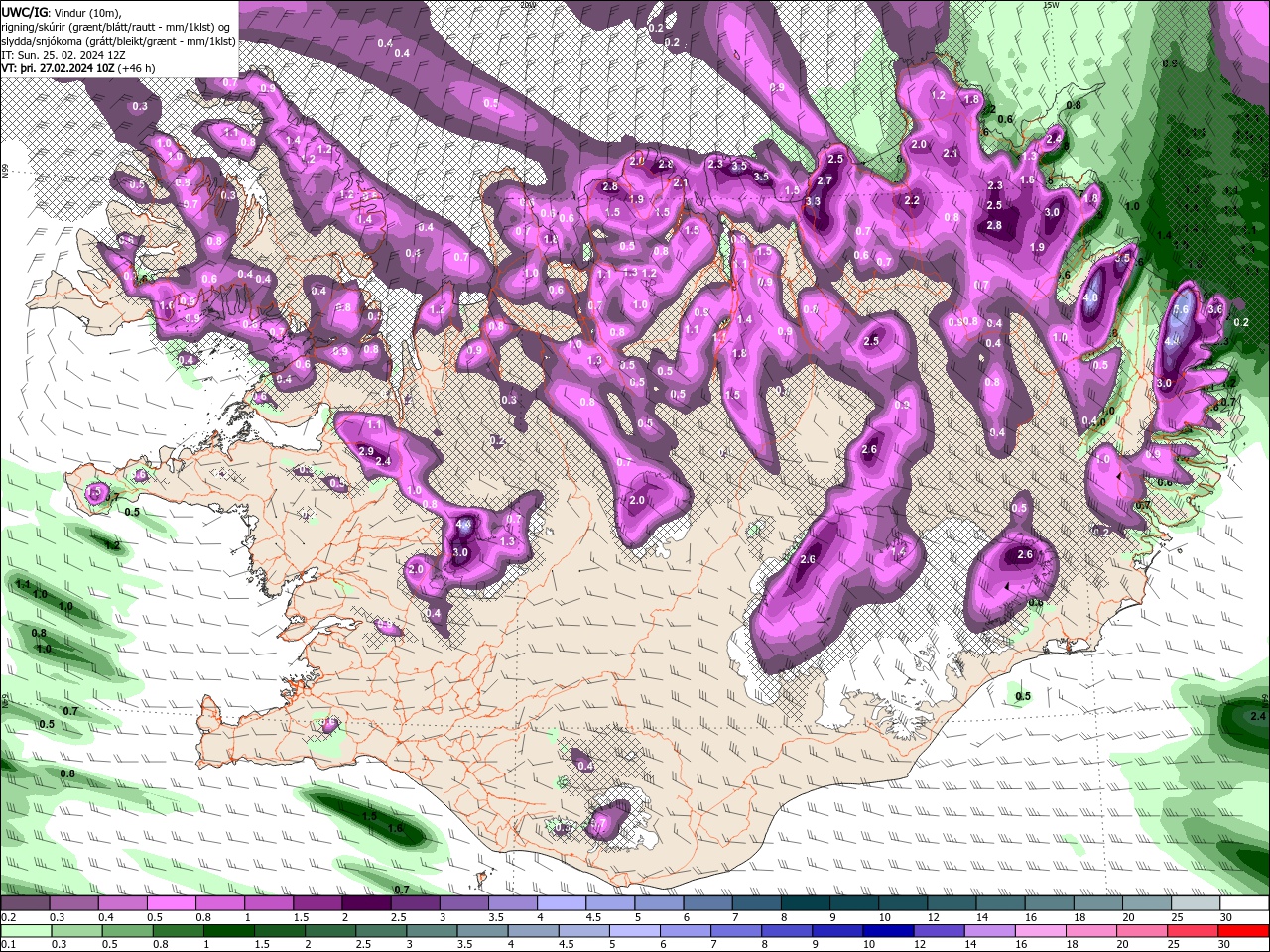Click the '3.3' snowfall value on the map
Image resolution: width=1270 pixels, height=952 pixels.
coord(813,201)
